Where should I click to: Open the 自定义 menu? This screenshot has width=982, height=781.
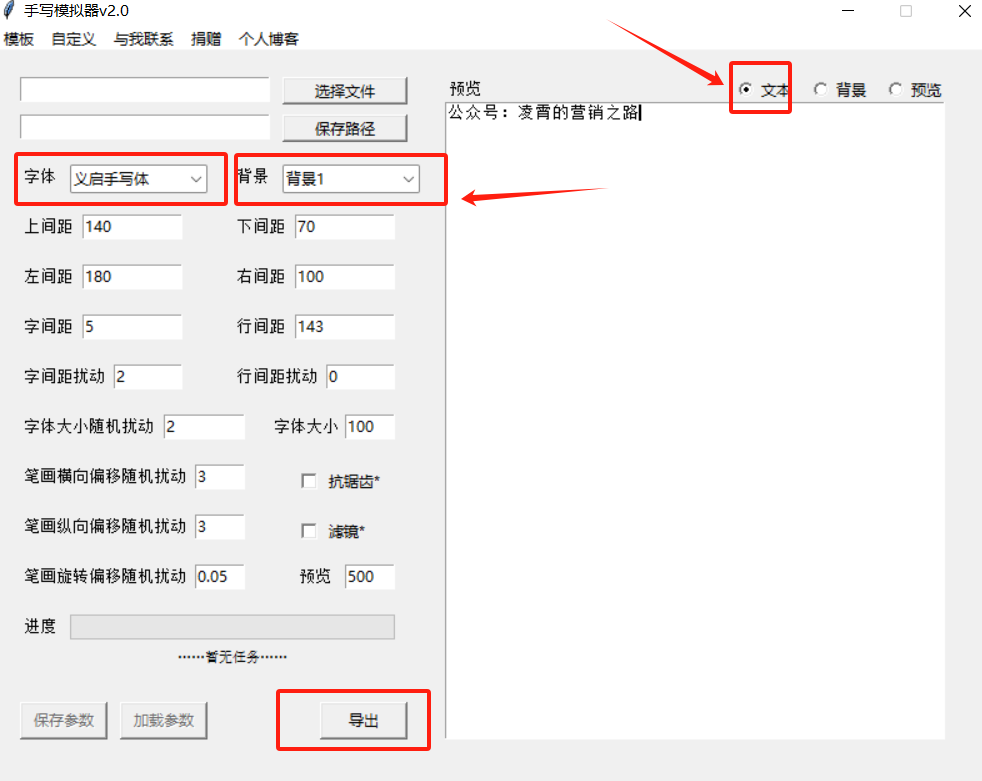point(73,40)
